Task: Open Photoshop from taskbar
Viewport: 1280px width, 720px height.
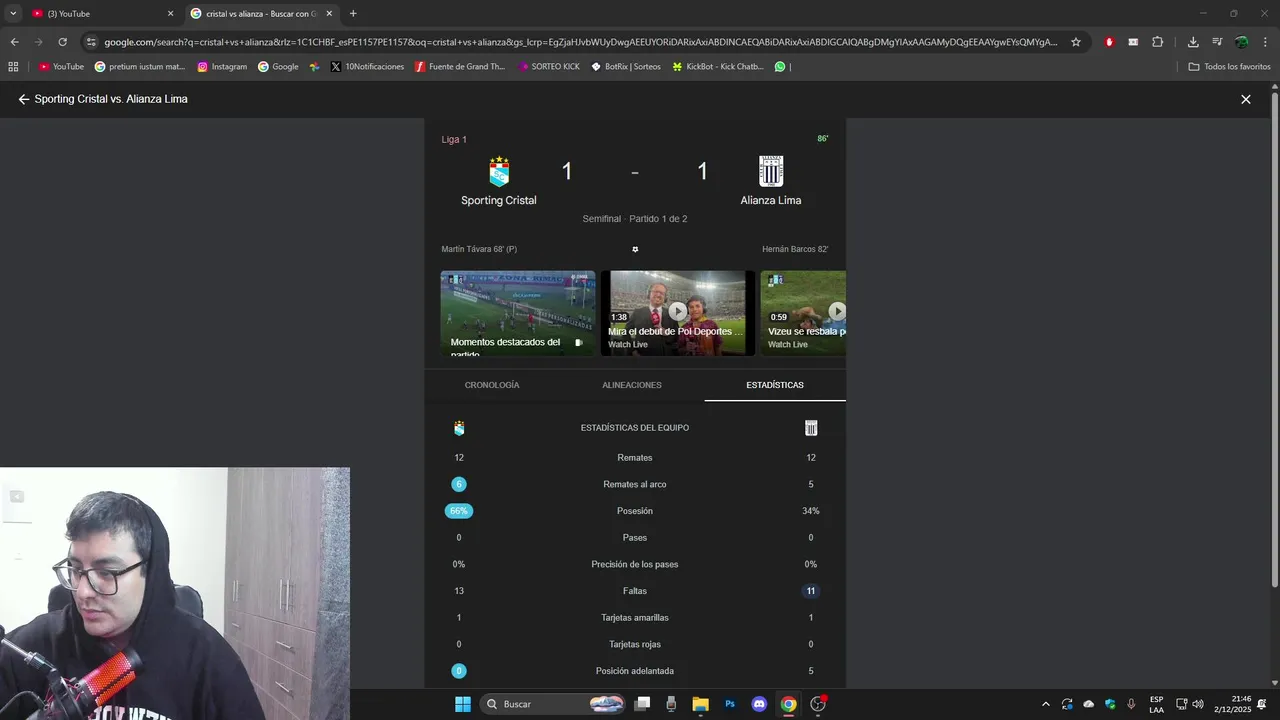Action: (x=730, y=704)
